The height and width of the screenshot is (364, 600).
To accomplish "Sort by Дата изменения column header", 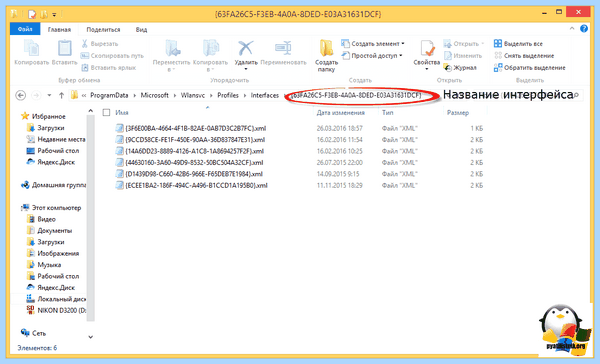I will [x=341, y=113].
